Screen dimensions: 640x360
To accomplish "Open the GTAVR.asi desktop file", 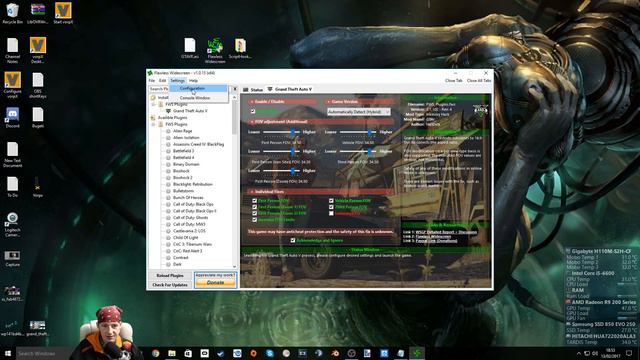I will coord(189,49).
